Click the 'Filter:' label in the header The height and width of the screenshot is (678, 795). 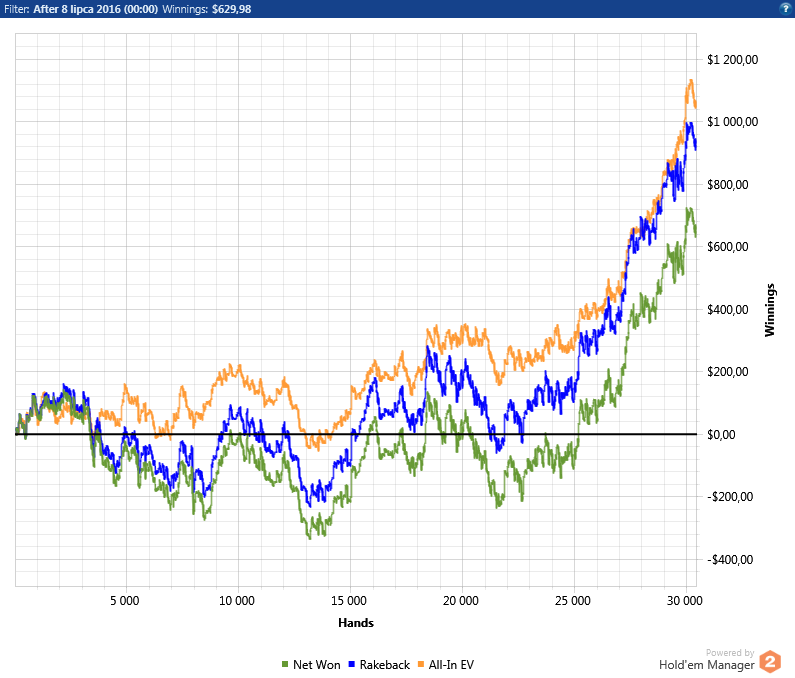pos(17,9)
